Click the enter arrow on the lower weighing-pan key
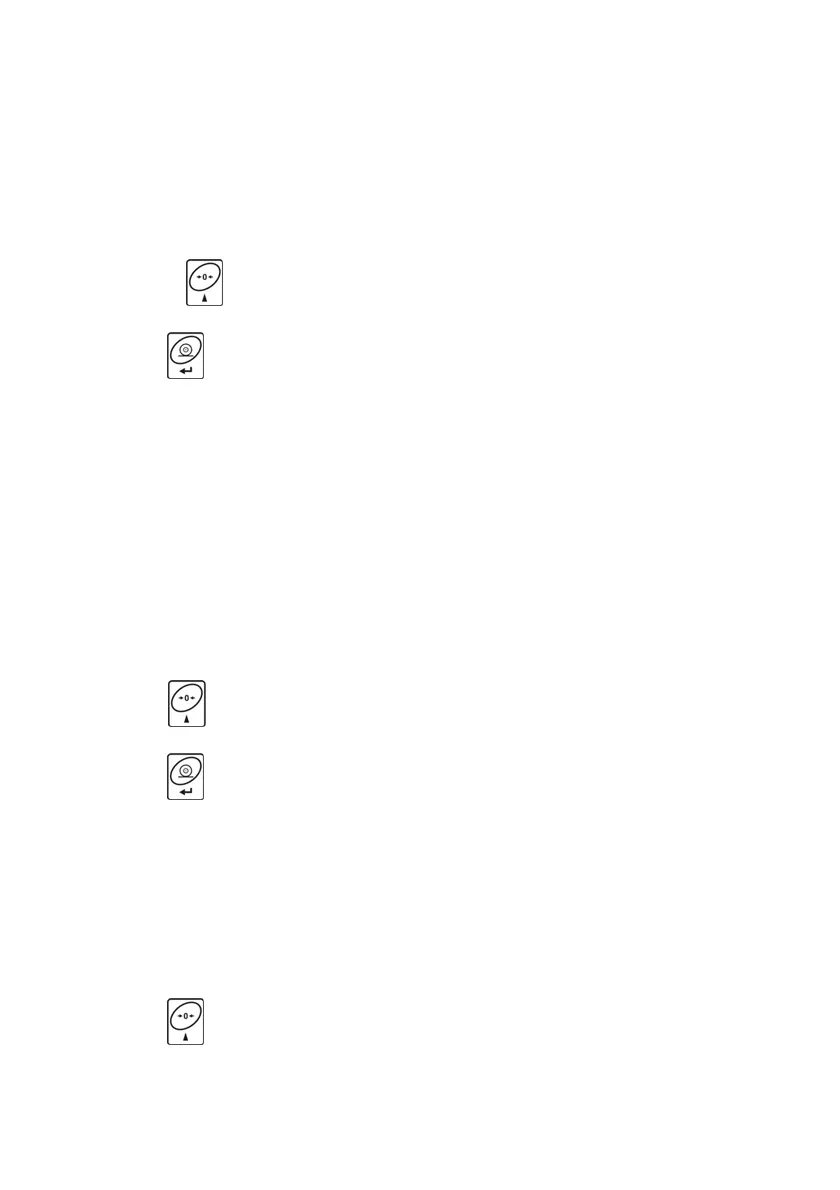This screenshot has height=1190, width=840. pos(186,792)
